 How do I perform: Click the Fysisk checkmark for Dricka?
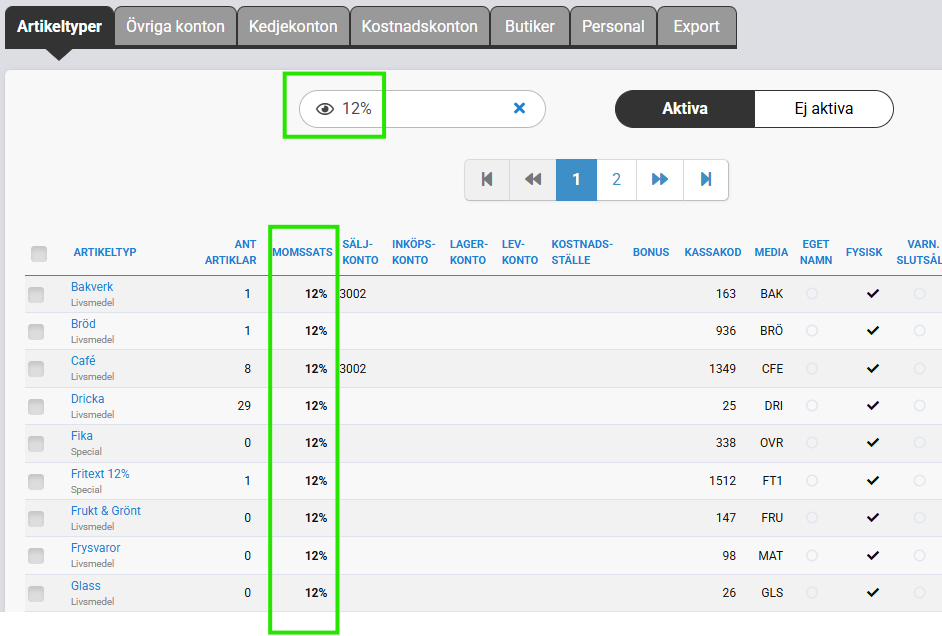[872, 406]
